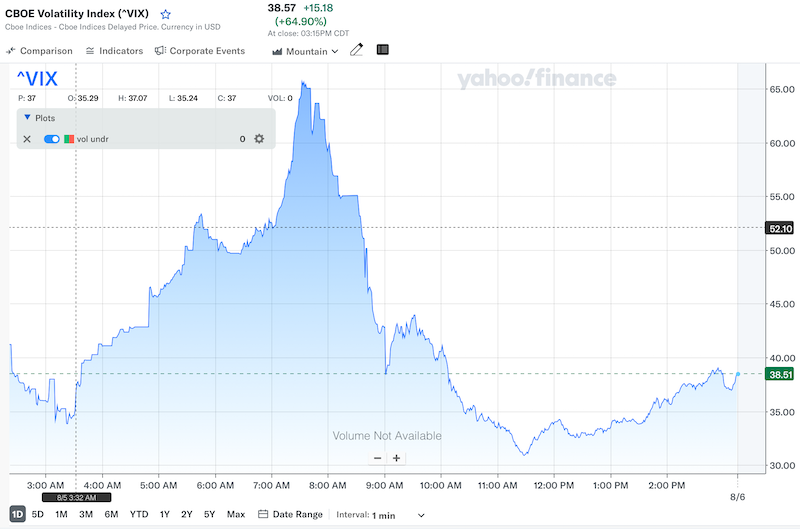The image size is (800, 529).
Task: Select the 1D time range
Action: (x=17, y=514)
